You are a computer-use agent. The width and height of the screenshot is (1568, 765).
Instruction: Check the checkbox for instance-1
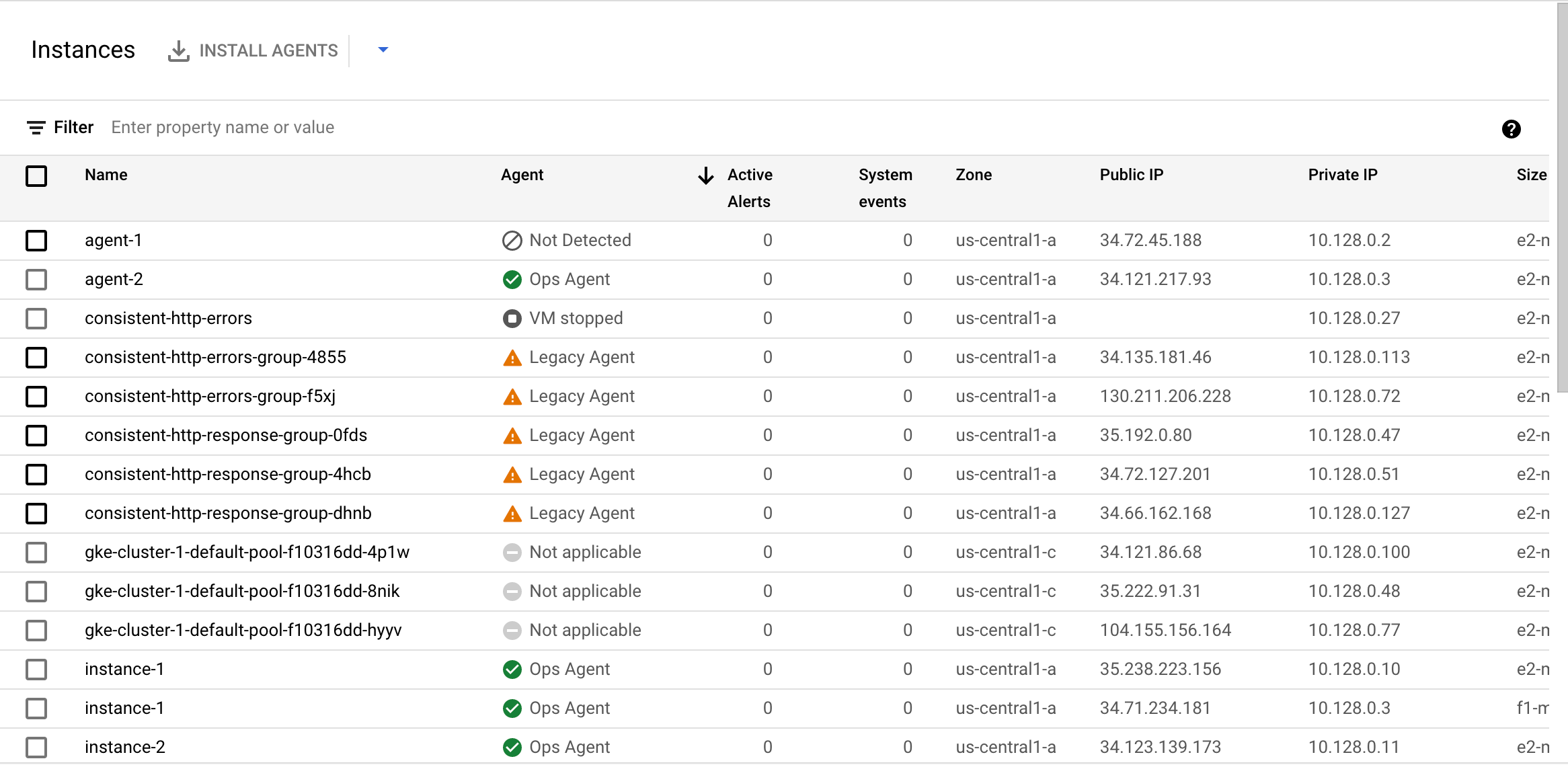(x=36, y=669)
